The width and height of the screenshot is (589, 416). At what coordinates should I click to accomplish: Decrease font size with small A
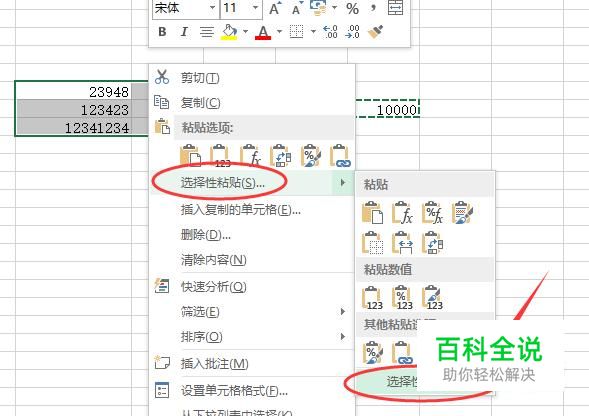[x=297, y=8]
